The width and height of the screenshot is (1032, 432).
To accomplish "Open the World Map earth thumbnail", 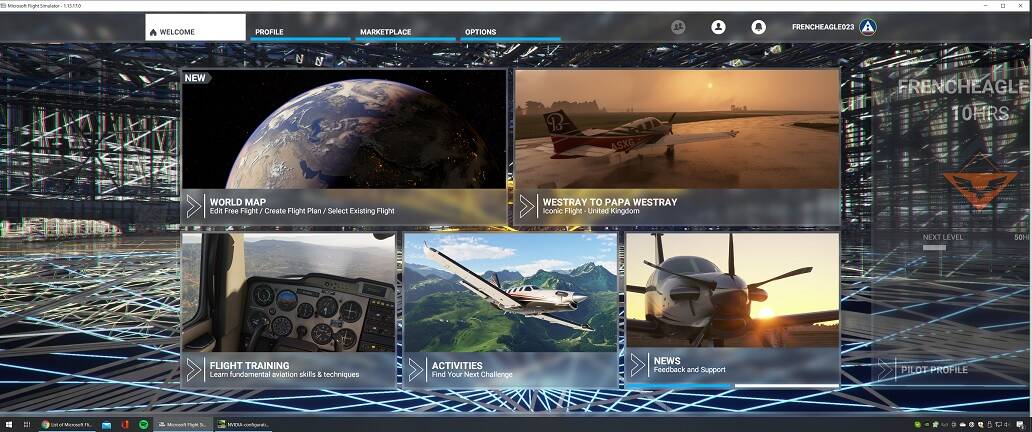I will [343, 128].
